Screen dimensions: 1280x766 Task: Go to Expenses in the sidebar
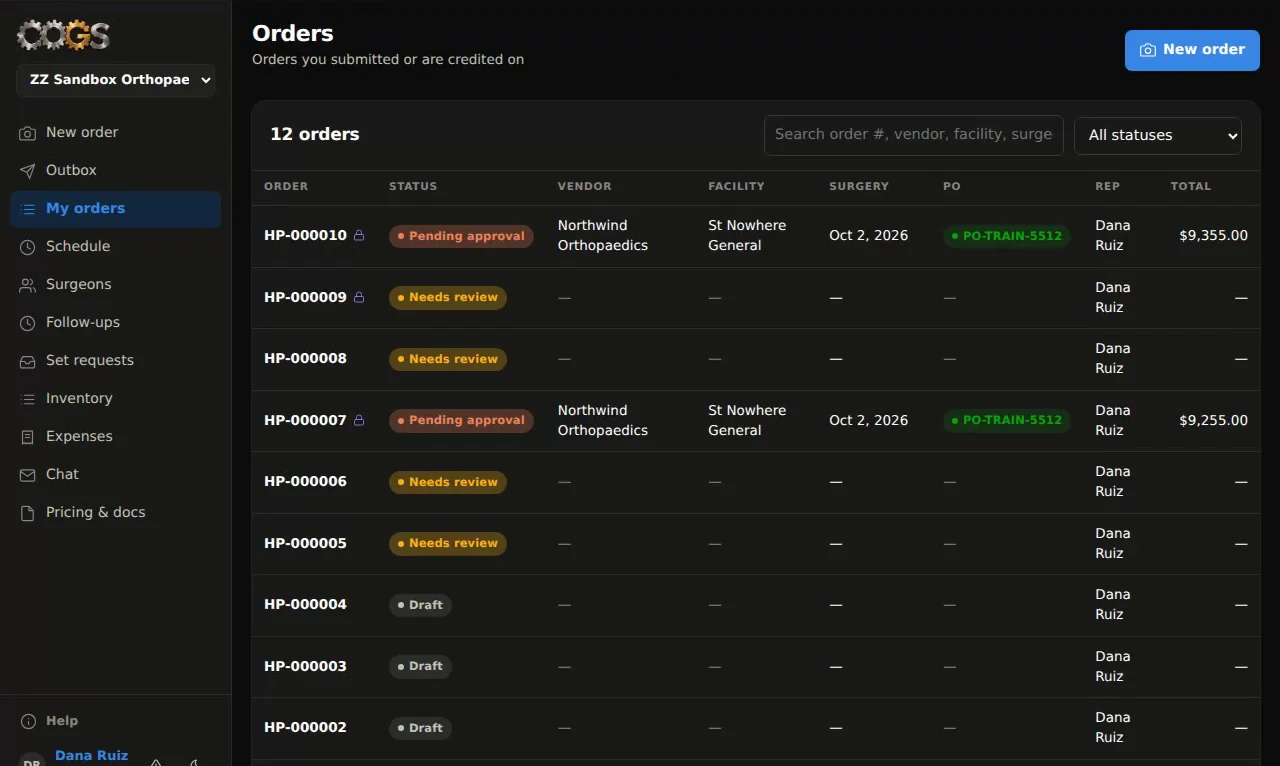click(115, 436)
